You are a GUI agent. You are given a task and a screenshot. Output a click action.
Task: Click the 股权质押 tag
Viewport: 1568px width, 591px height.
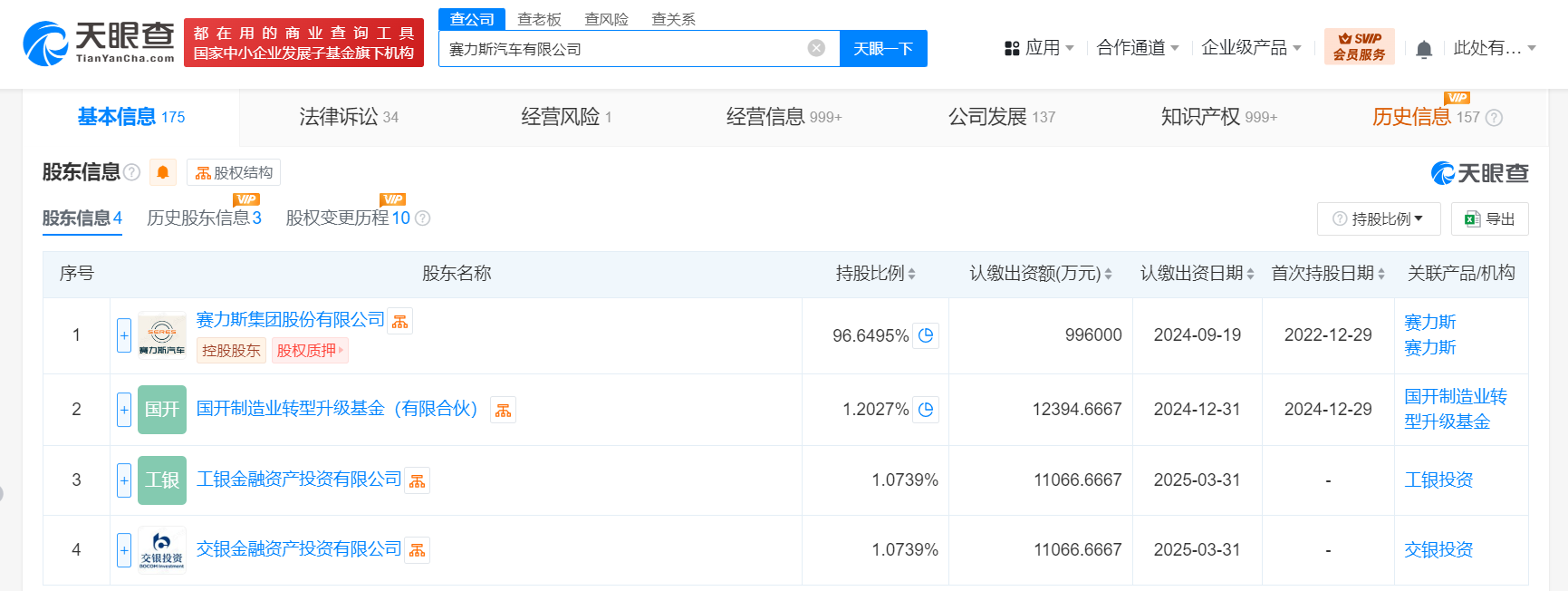point(310,351)
